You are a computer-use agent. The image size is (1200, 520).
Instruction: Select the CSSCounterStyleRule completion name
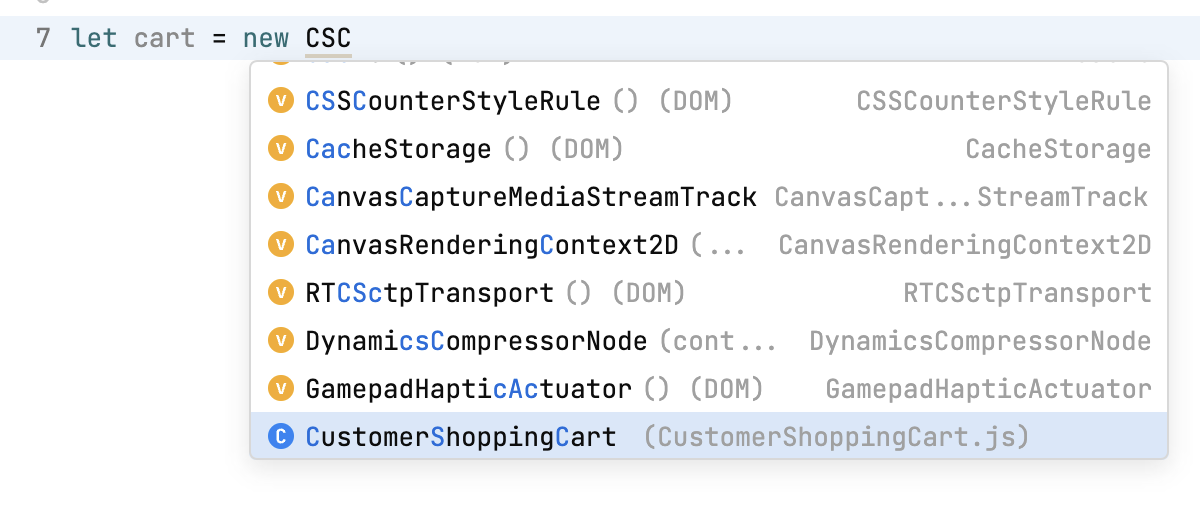[x=453, y=101]
